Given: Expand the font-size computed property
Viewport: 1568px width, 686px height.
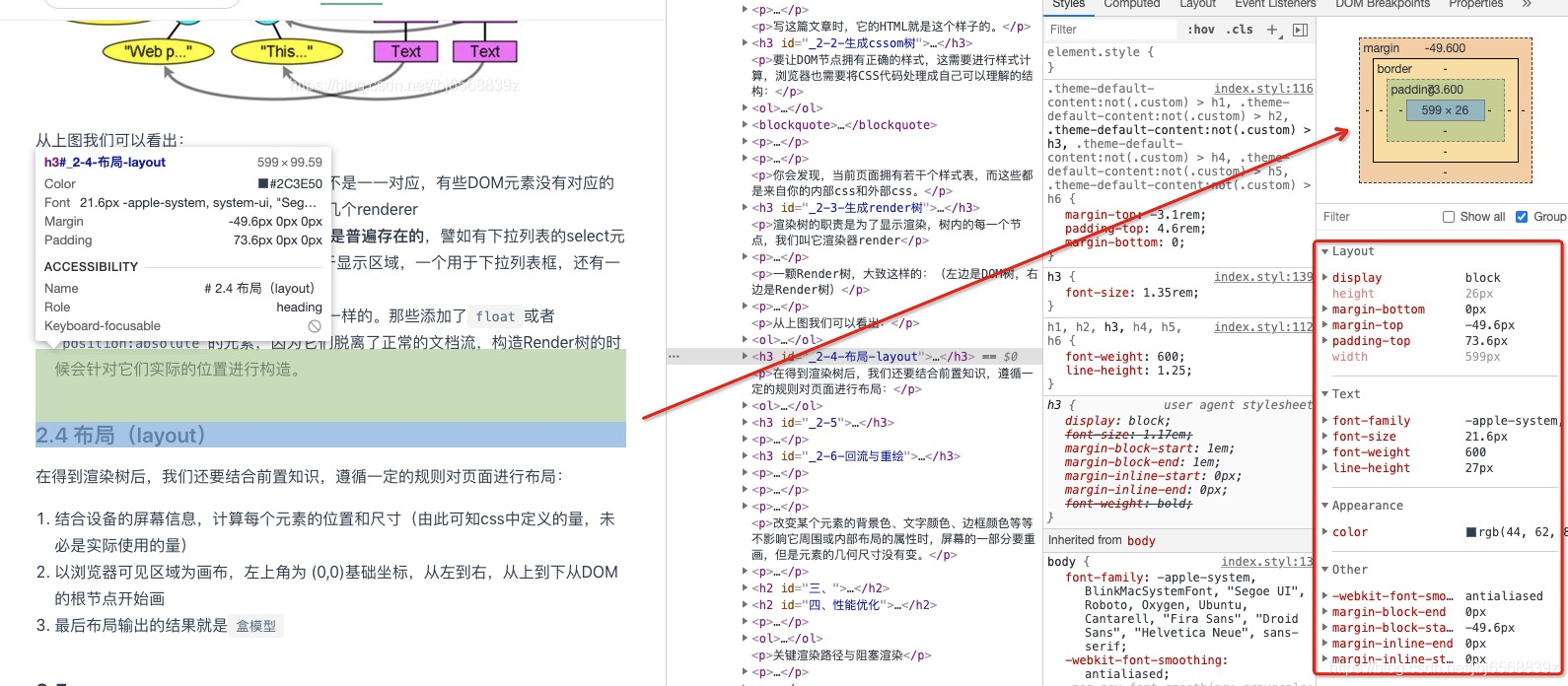Looking at the screenshot, I should point(1324,437).
